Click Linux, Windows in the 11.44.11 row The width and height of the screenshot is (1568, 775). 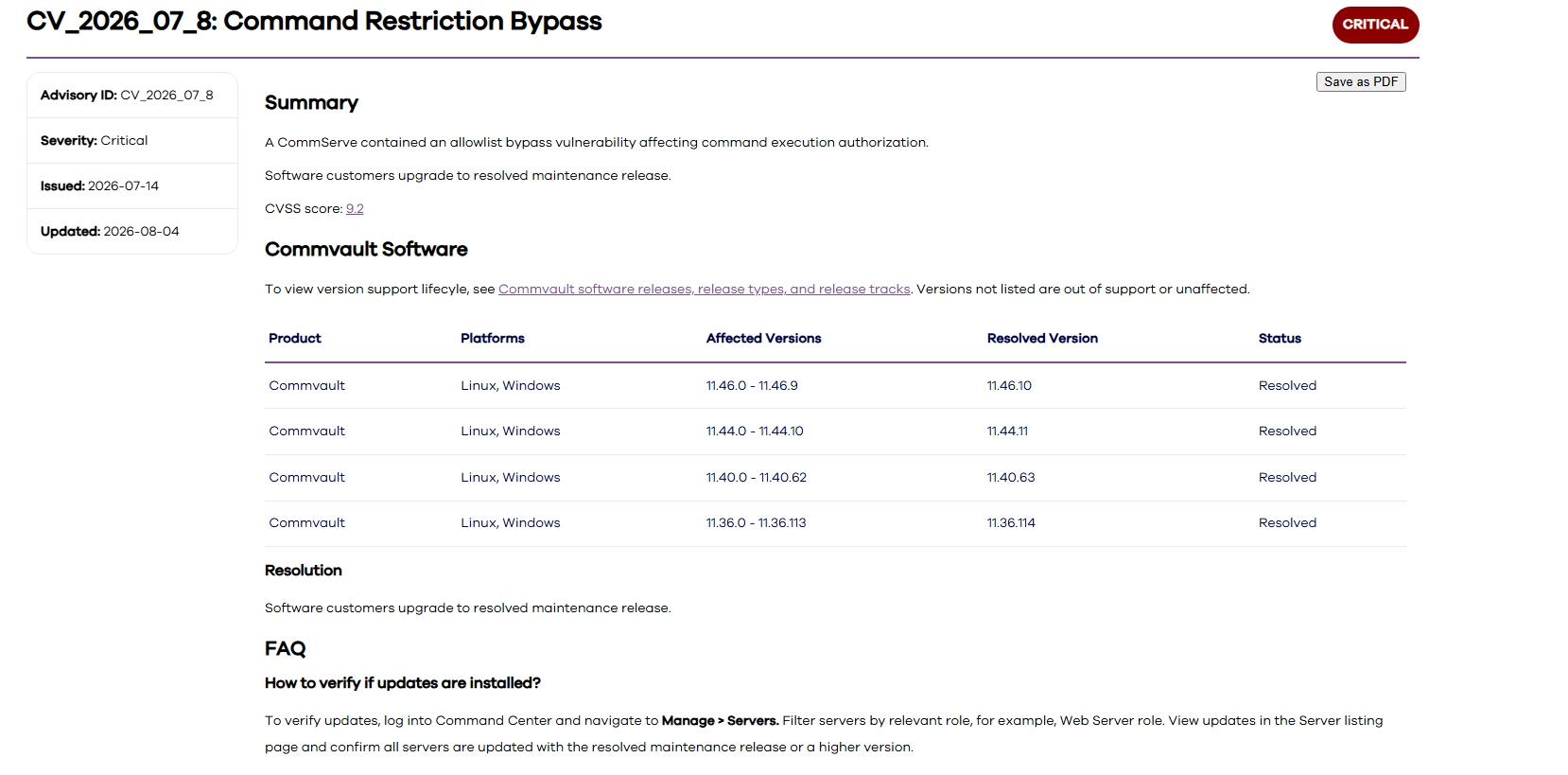511,432
